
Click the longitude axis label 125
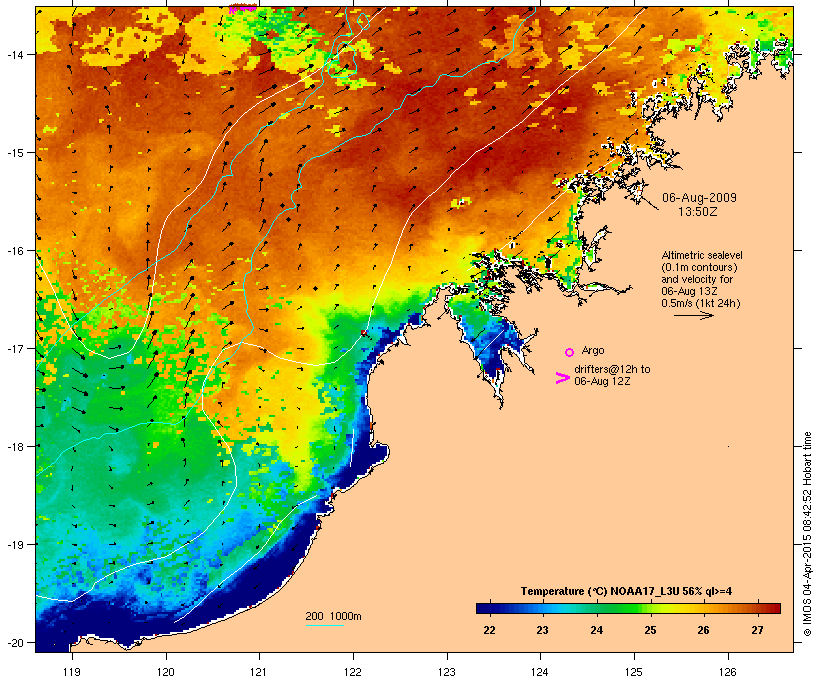pos(634,672)
